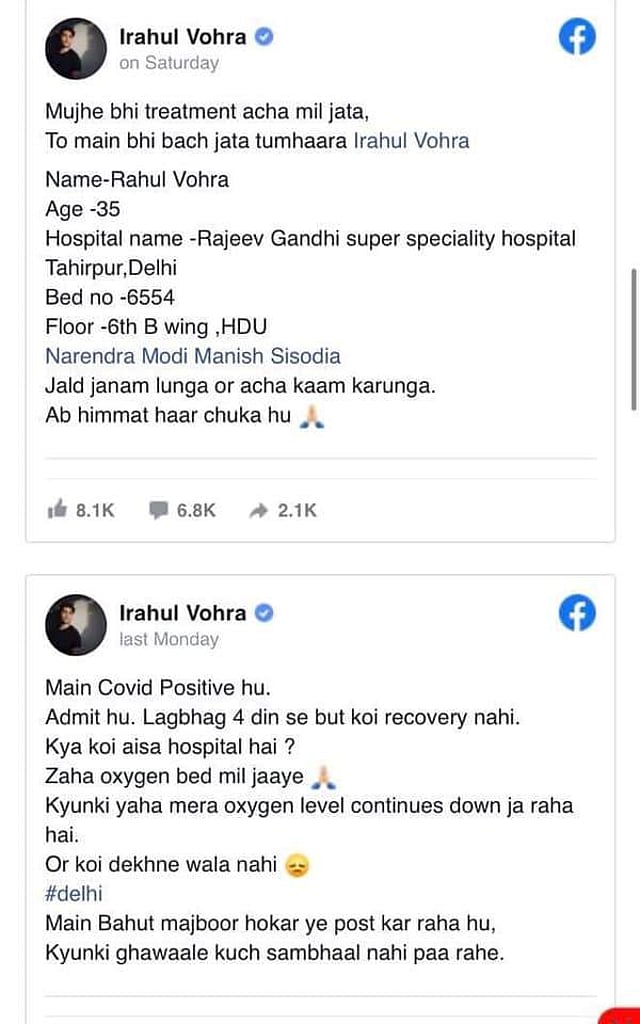
Task: Click the verified badge on second post
Action: click(264, 613)
